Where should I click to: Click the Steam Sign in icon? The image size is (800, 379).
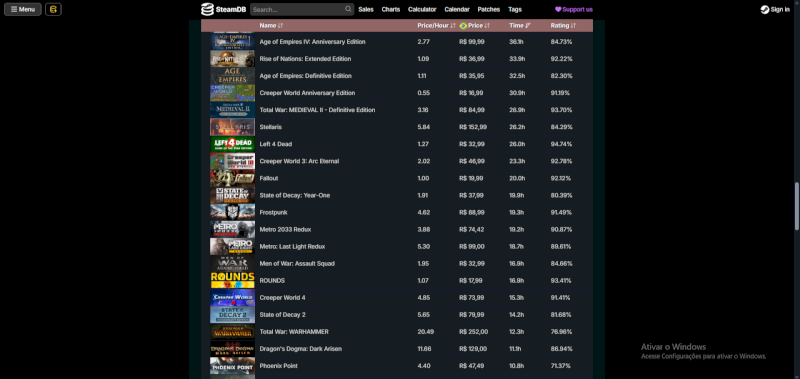pos(765,9)
